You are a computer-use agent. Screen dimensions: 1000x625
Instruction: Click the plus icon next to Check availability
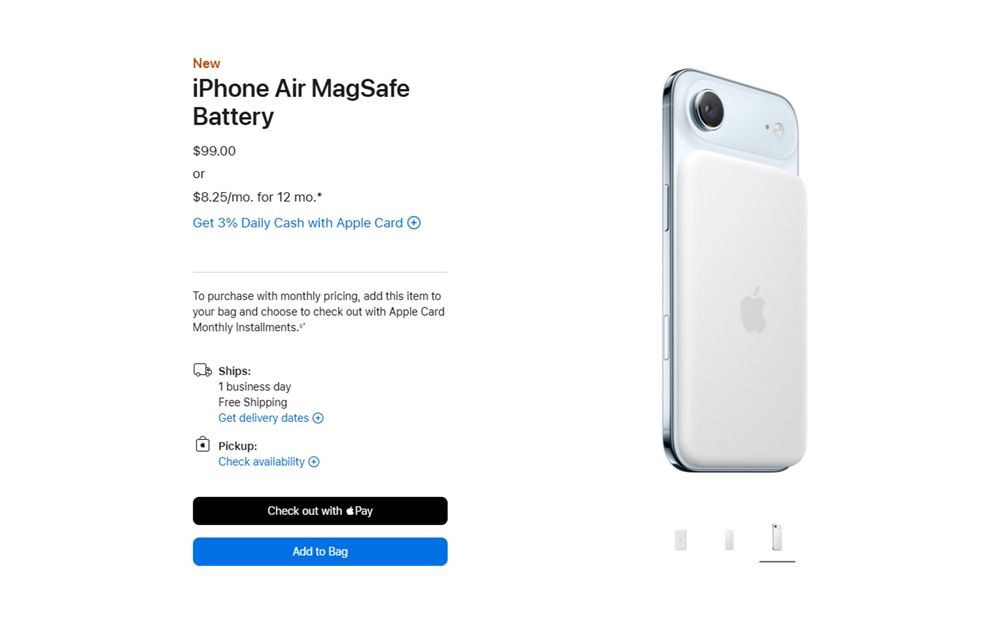click(x=314, y=462)
